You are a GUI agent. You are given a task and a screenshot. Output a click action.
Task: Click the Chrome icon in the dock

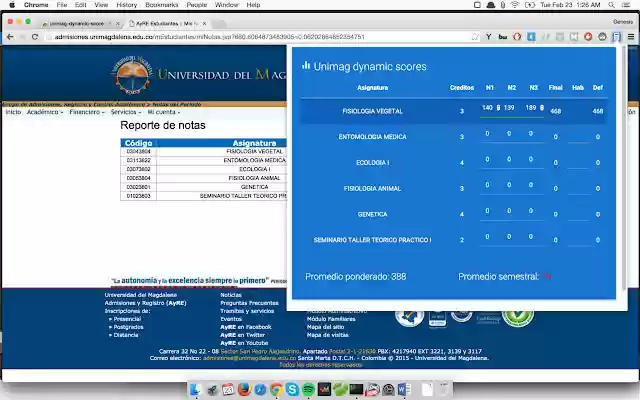276,389
